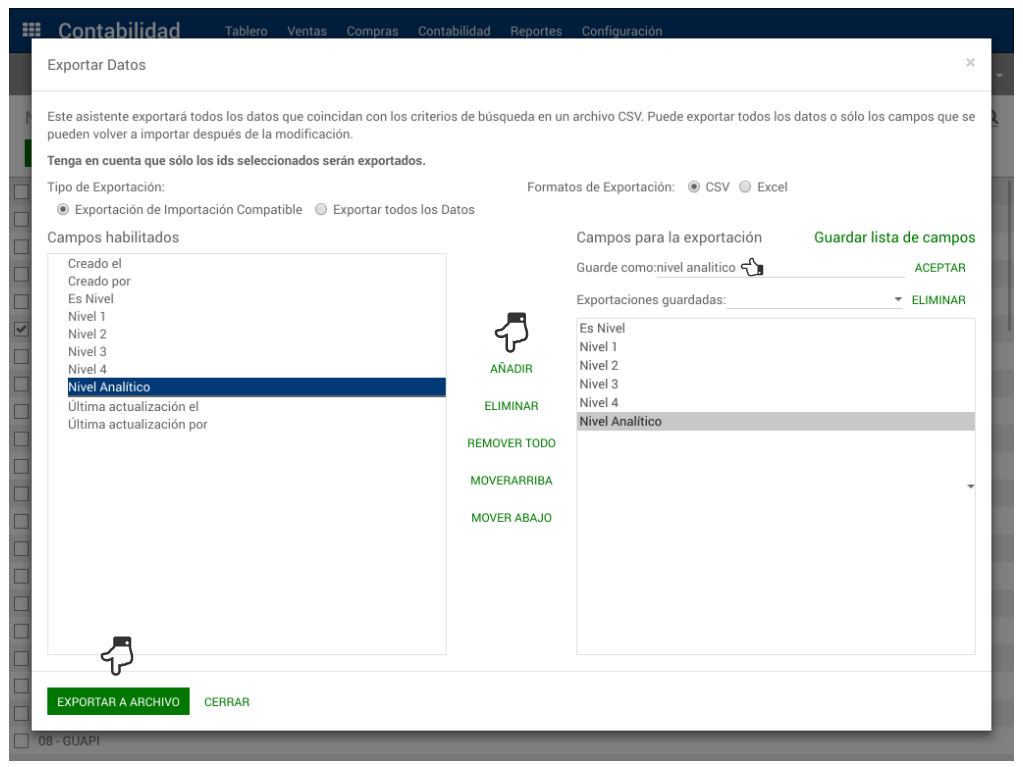Choose Exportar todos los Datos radio option
The width and height of the screenshot is (1023, 767).
click(321, 210)
